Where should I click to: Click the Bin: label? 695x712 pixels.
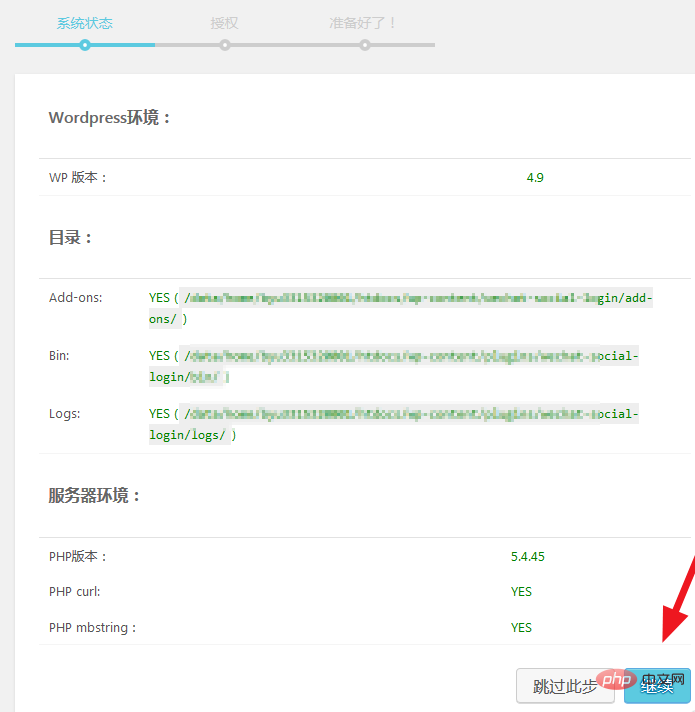tap(59, 356)
